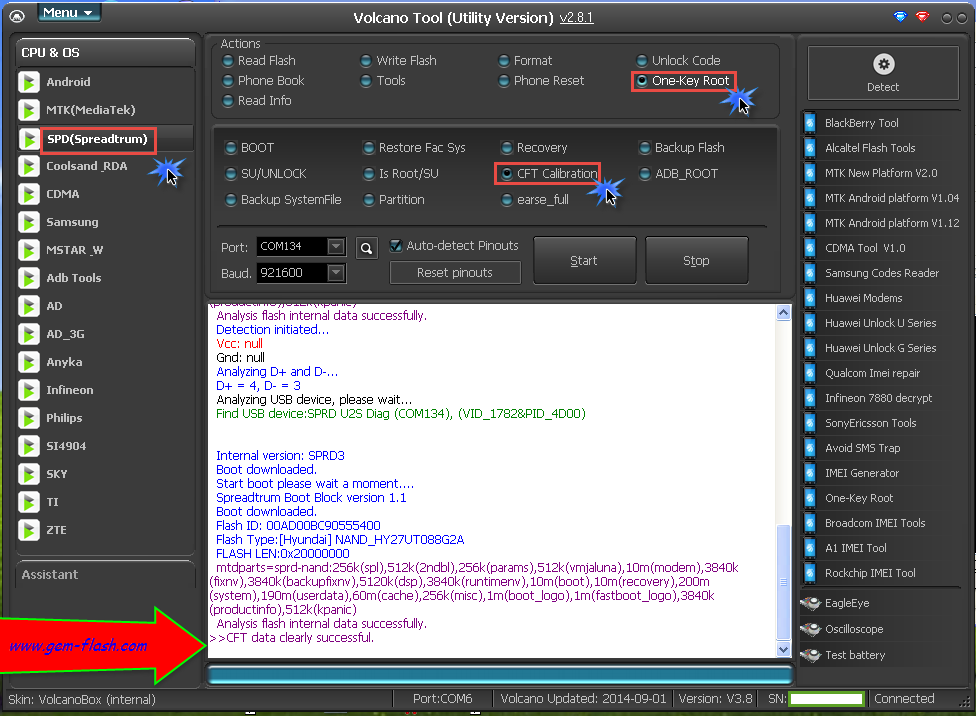Select the Phone Reset option
The height and width of the screenshot is (716, 976).
click(x=504, y=81)
